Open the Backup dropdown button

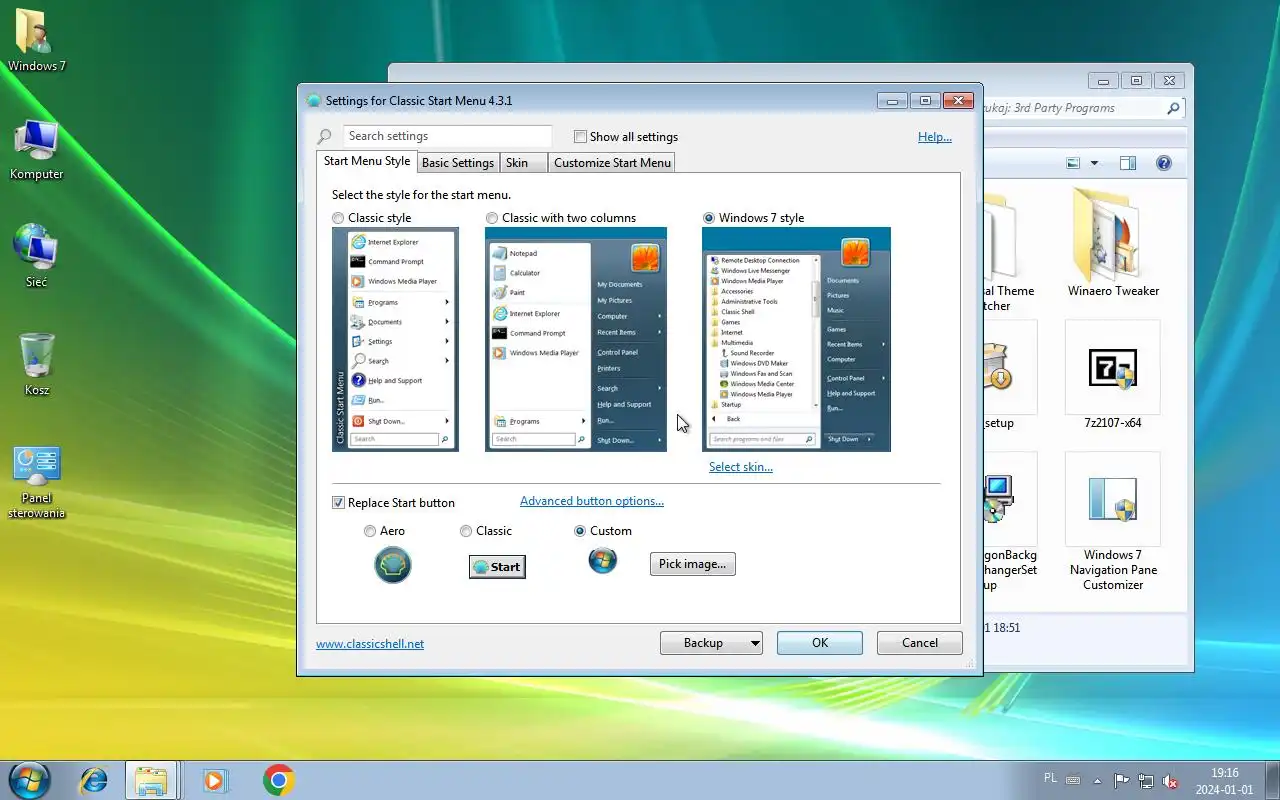711,643
